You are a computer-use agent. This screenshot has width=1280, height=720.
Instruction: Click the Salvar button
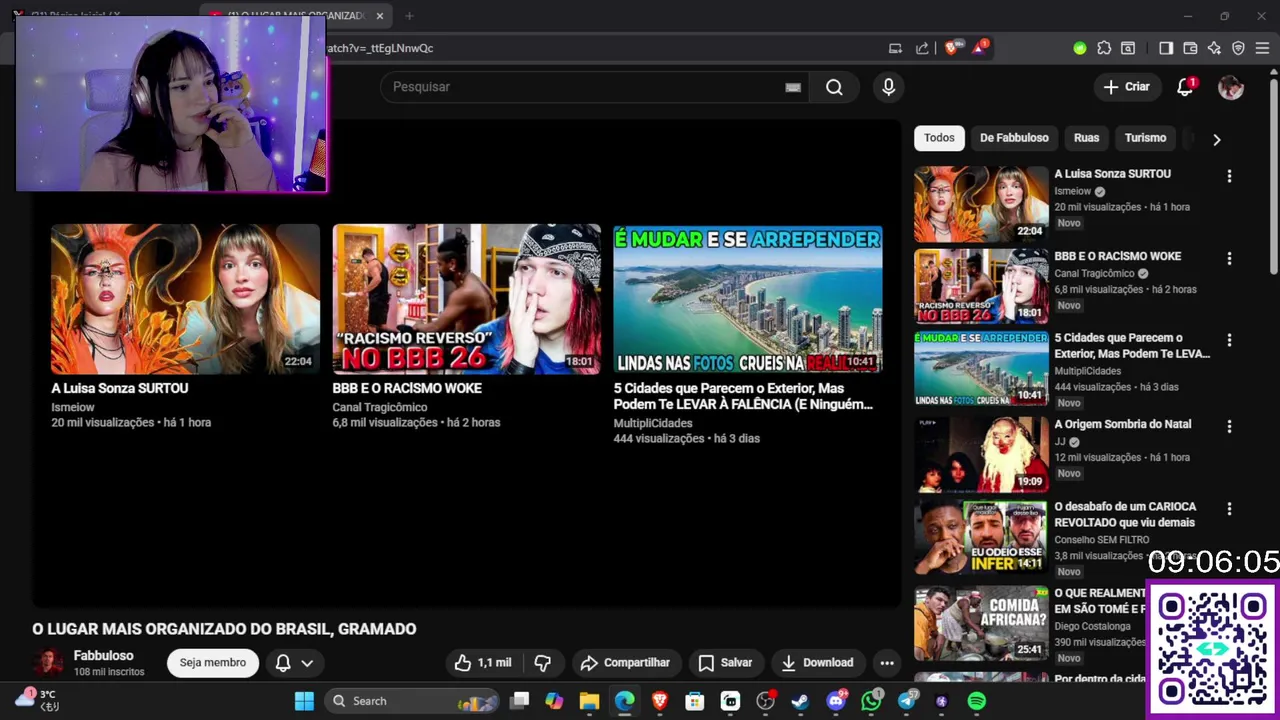click(725, 663)
